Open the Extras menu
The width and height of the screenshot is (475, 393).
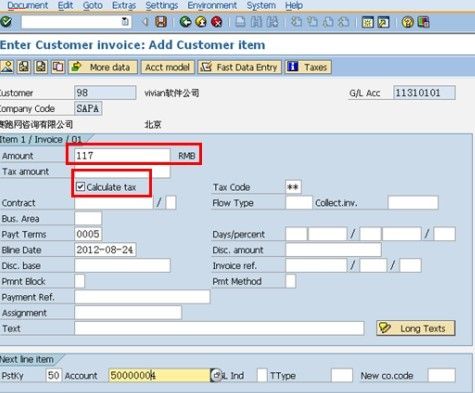pos(124,5)
